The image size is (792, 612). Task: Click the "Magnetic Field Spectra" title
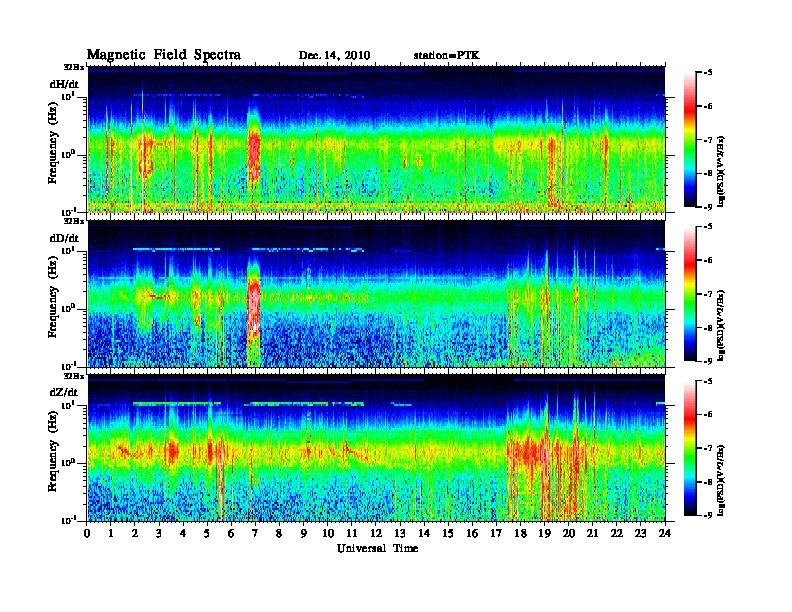tap(164, 55)
